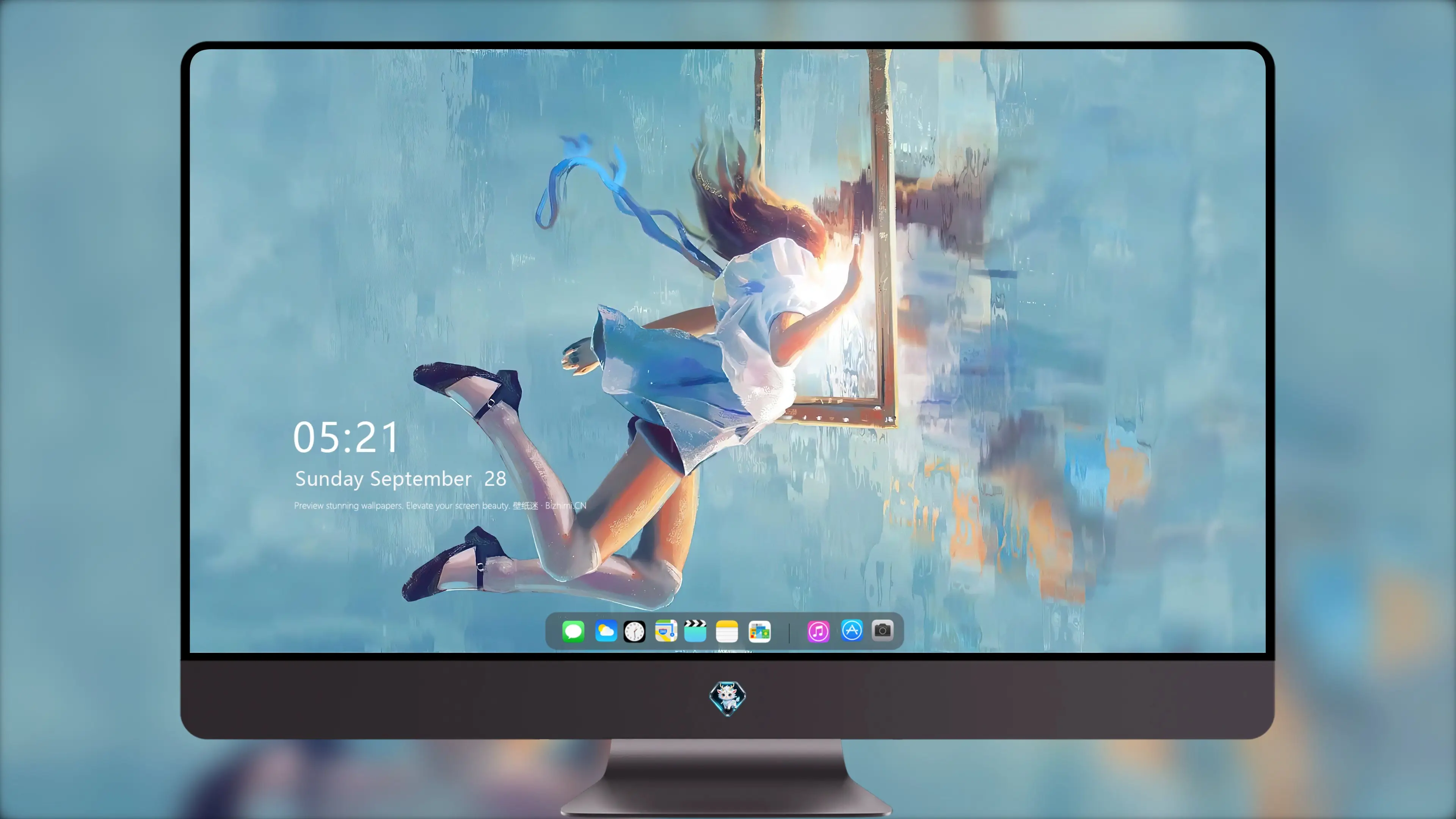Screen dimensions: 1456x819
Task: Open the App Store from the dock
Action: [852, 630]
